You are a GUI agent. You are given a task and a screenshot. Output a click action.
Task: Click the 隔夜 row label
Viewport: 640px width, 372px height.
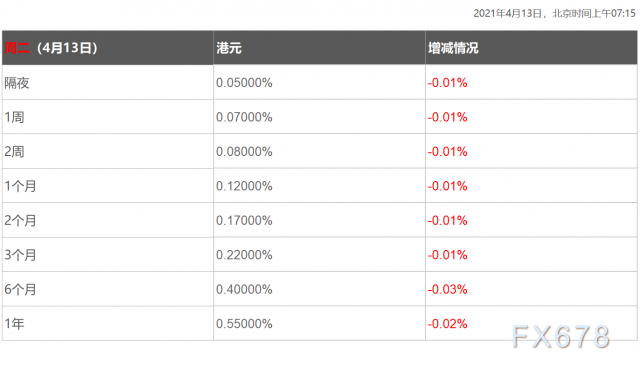coord(17,83)
